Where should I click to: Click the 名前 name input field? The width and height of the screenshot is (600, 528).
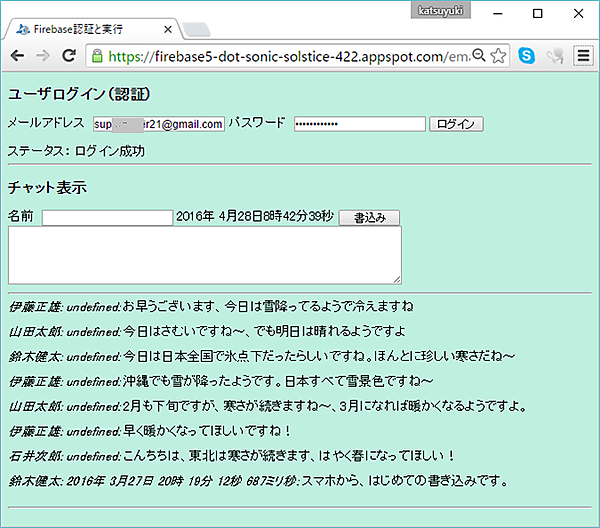[107, 218]
